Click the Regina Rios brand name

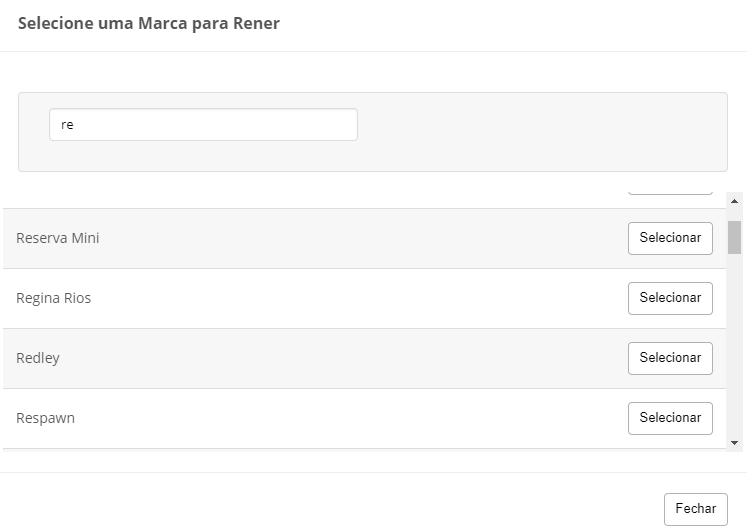pyautogui.click(x=54, y=298)
